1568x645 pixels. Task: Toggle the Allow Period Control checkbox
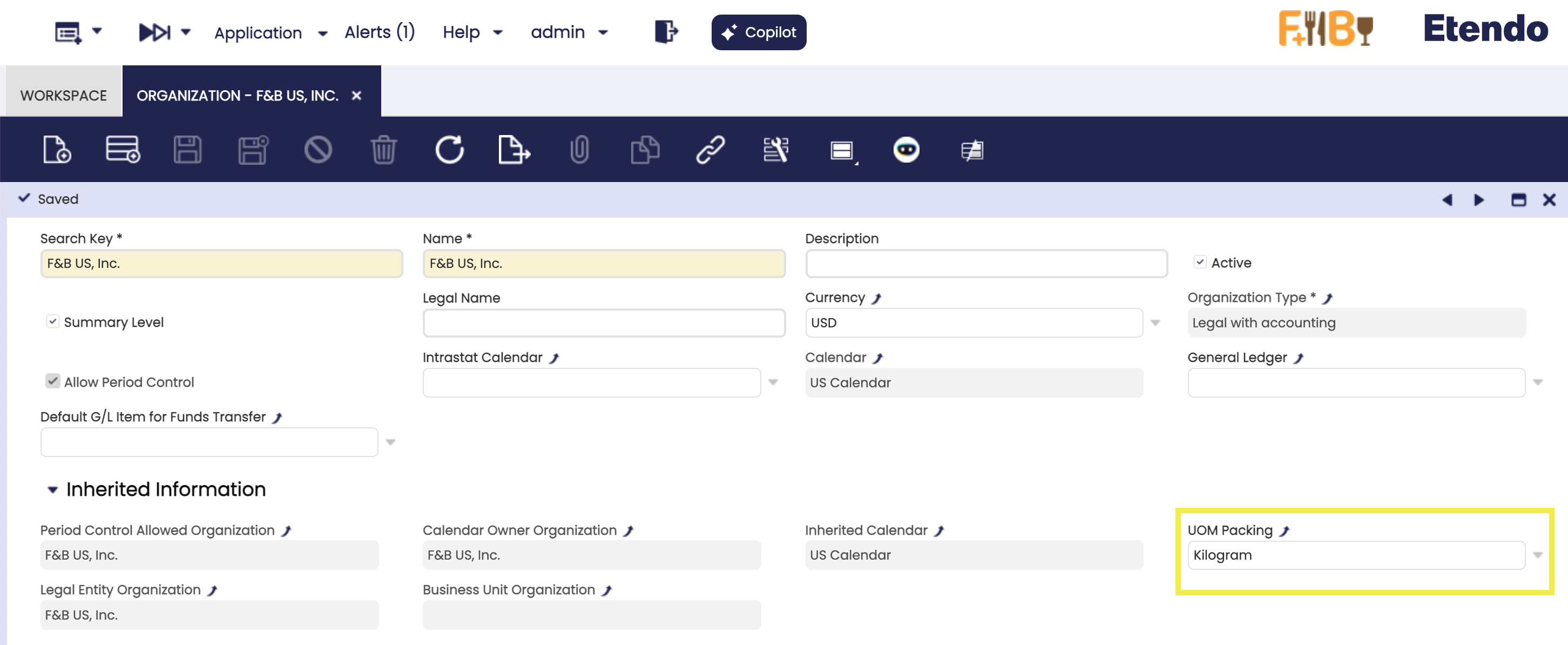point(53,382)
